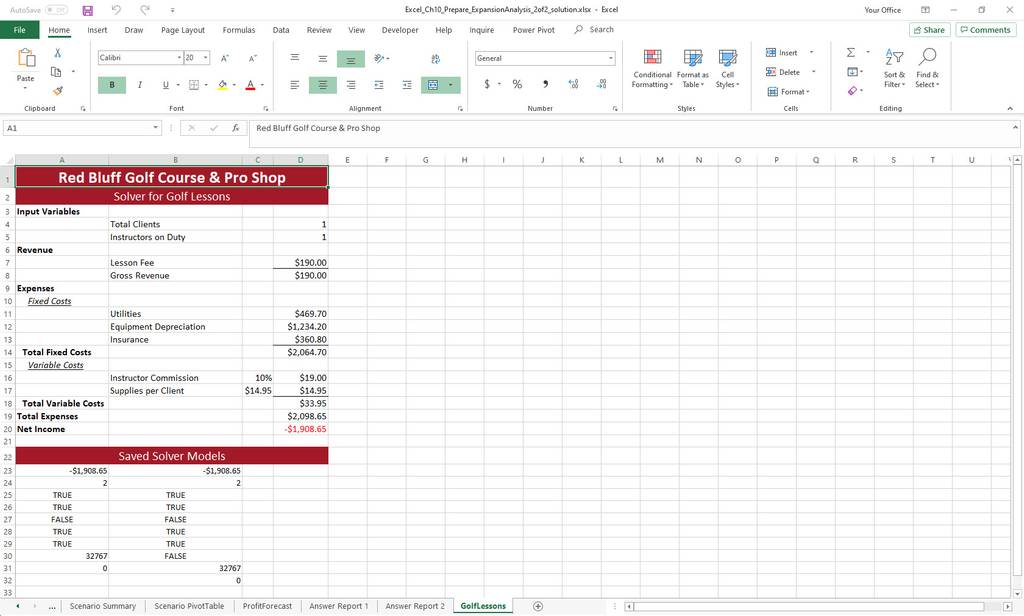1024x616 pixels.
Task: Expand the formula bar
Action: tap(1015, 127)
